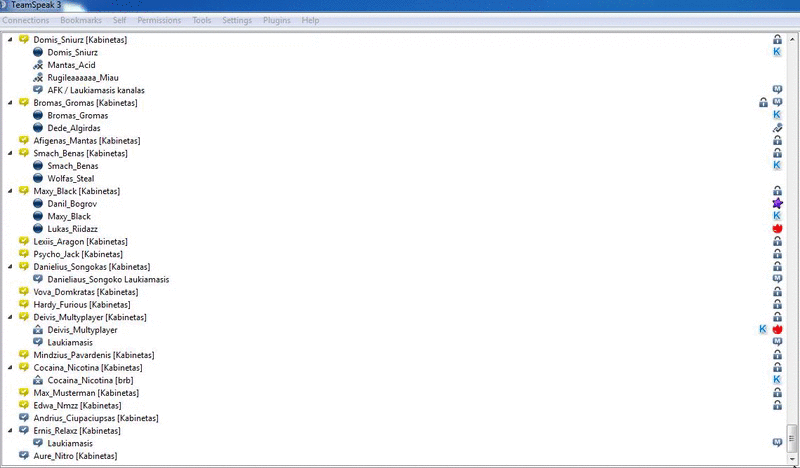Collapse the Deivis_Multyplayer [Kabinetas] channel
Viewport: 800px width, 468px height.
pyautogui.click(x=10, y=317)
